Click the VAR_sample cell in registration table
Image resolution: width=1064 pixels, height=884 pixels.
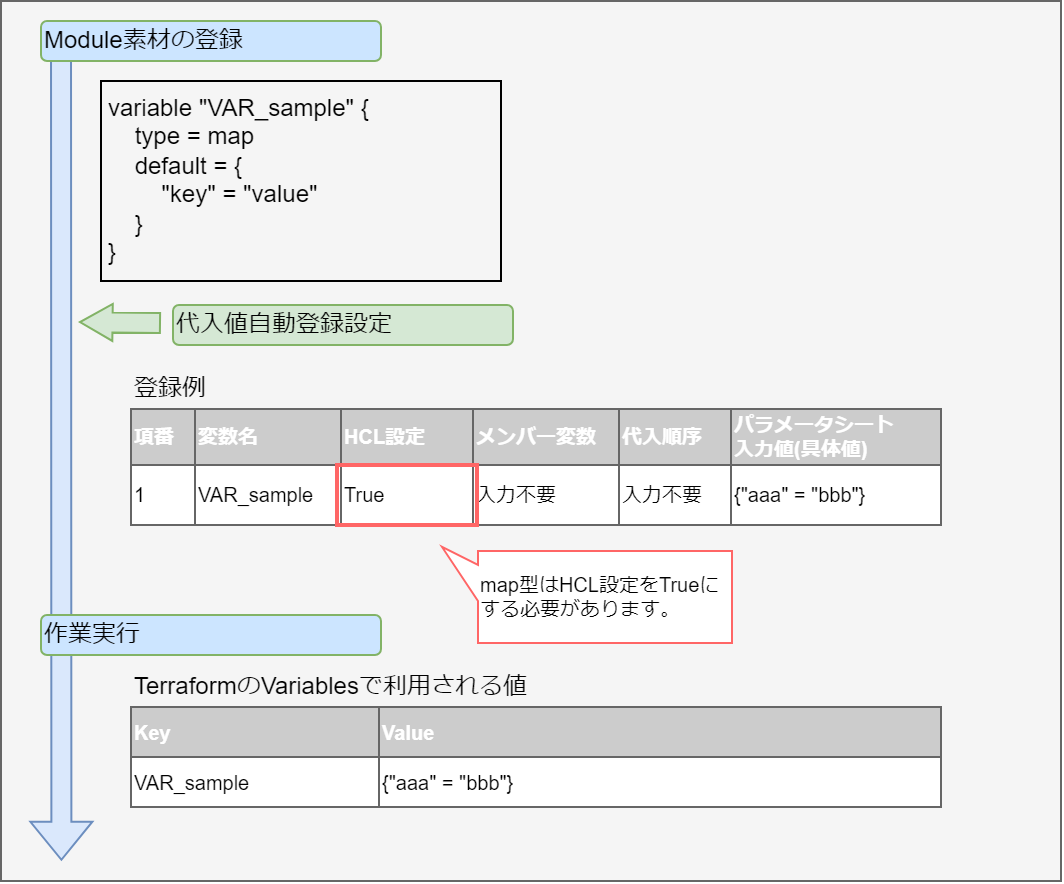pos(267,495)
